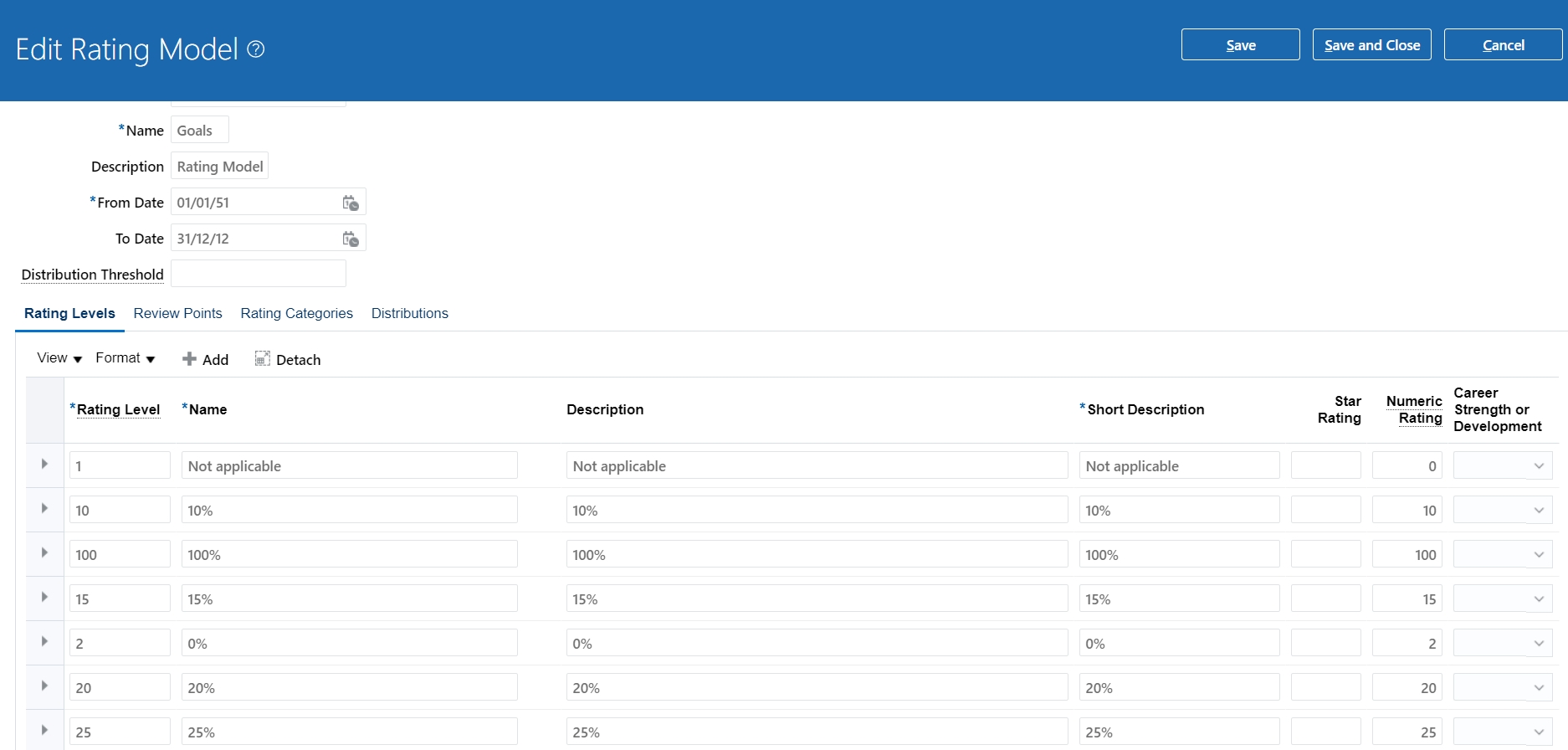Click Rating Level field with value 15
The image size is (1568, 750).
click(120, 598)
